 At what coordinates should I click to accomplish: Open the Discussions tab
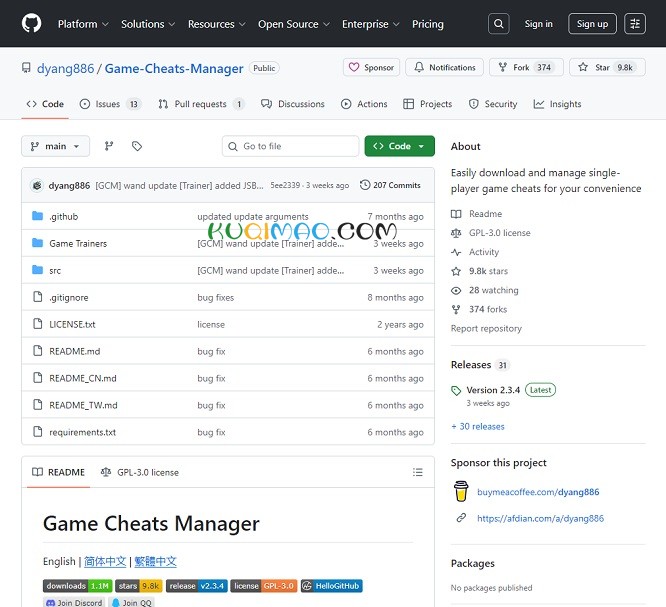pyautogui.click(x=293, y=104)
